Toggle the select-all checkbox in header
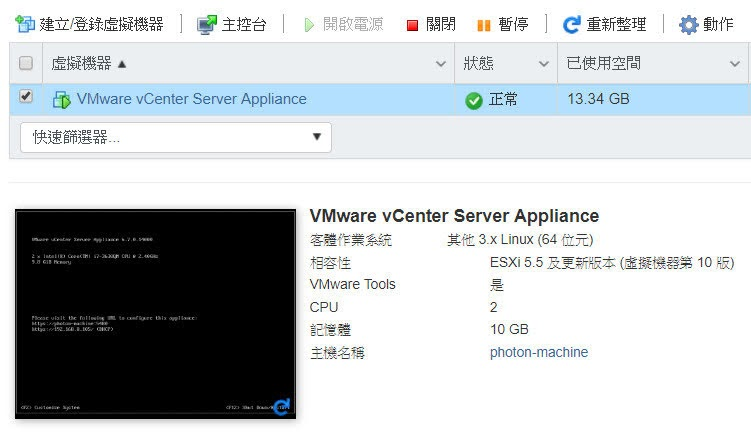The width and height of the screenshot is (751, 440). click(x=26, y=63)
